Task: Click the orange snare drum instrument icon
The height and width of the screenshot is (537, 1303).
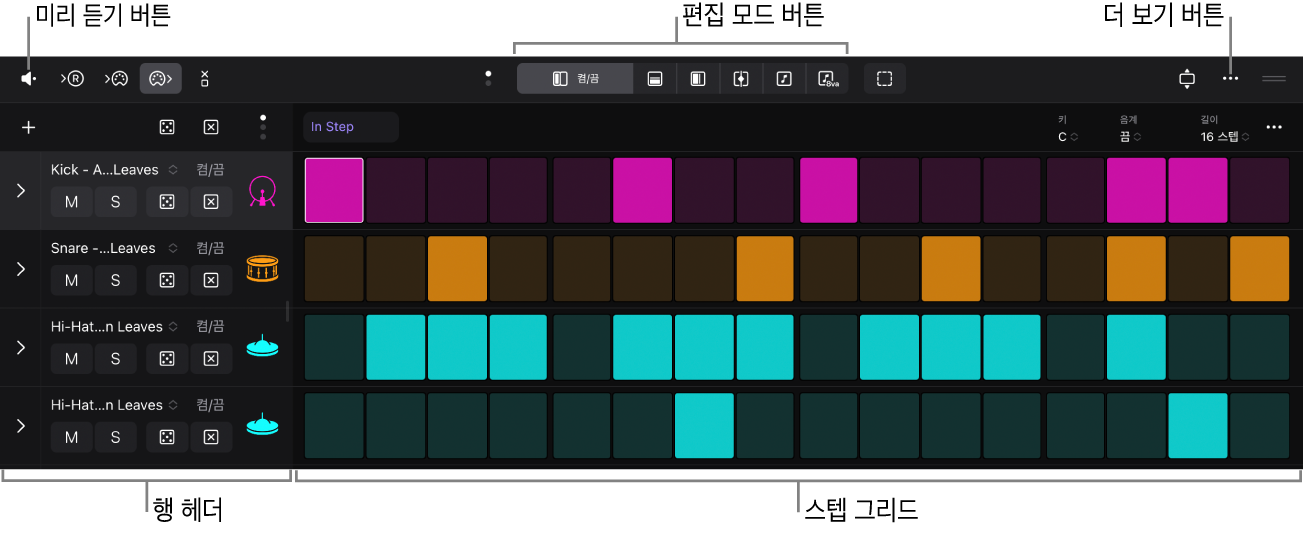Action: tap(262, 269)
